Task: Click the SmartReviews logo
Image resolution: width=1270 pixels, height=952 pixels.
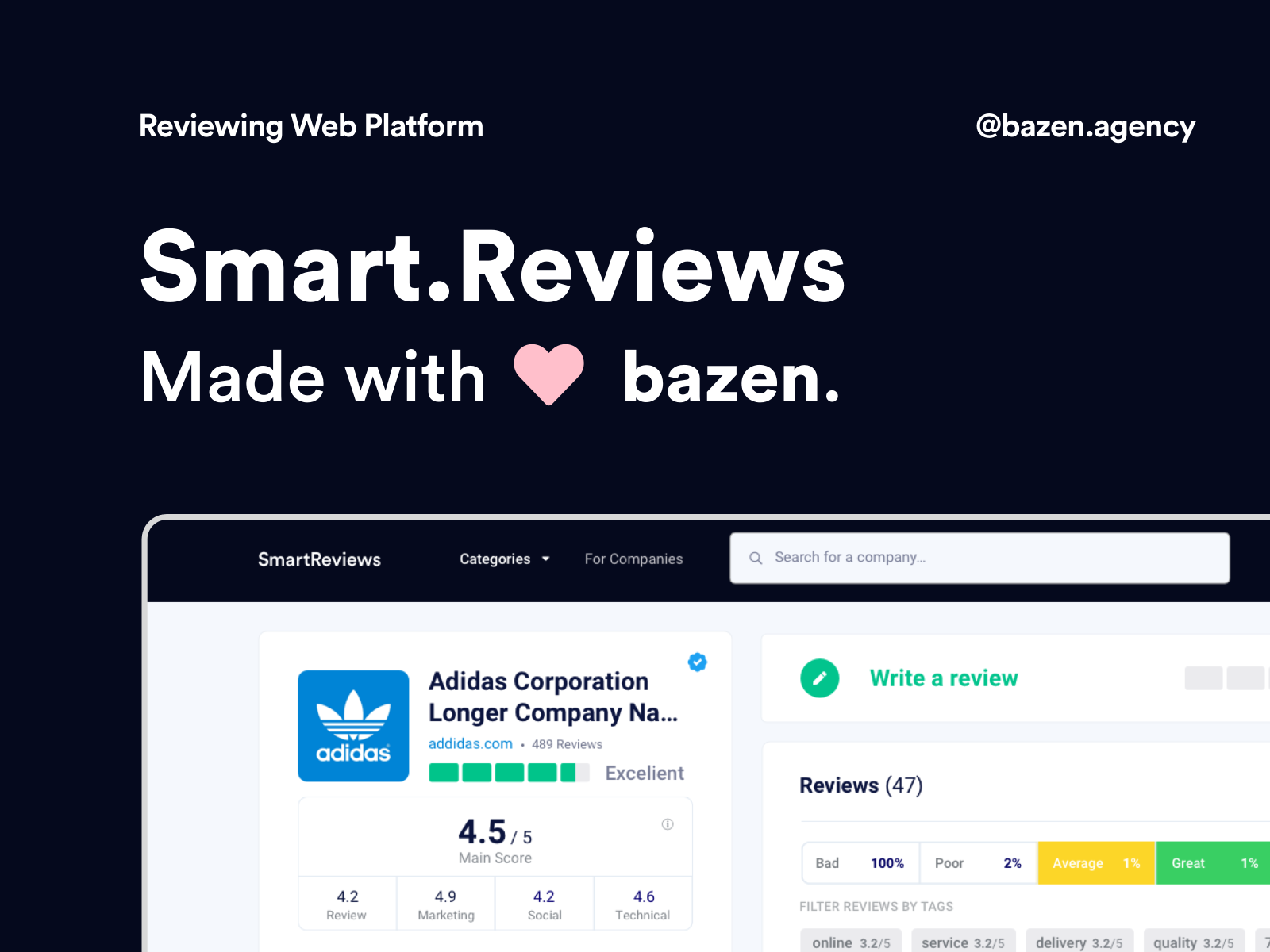Action: [x=319, y=559]
